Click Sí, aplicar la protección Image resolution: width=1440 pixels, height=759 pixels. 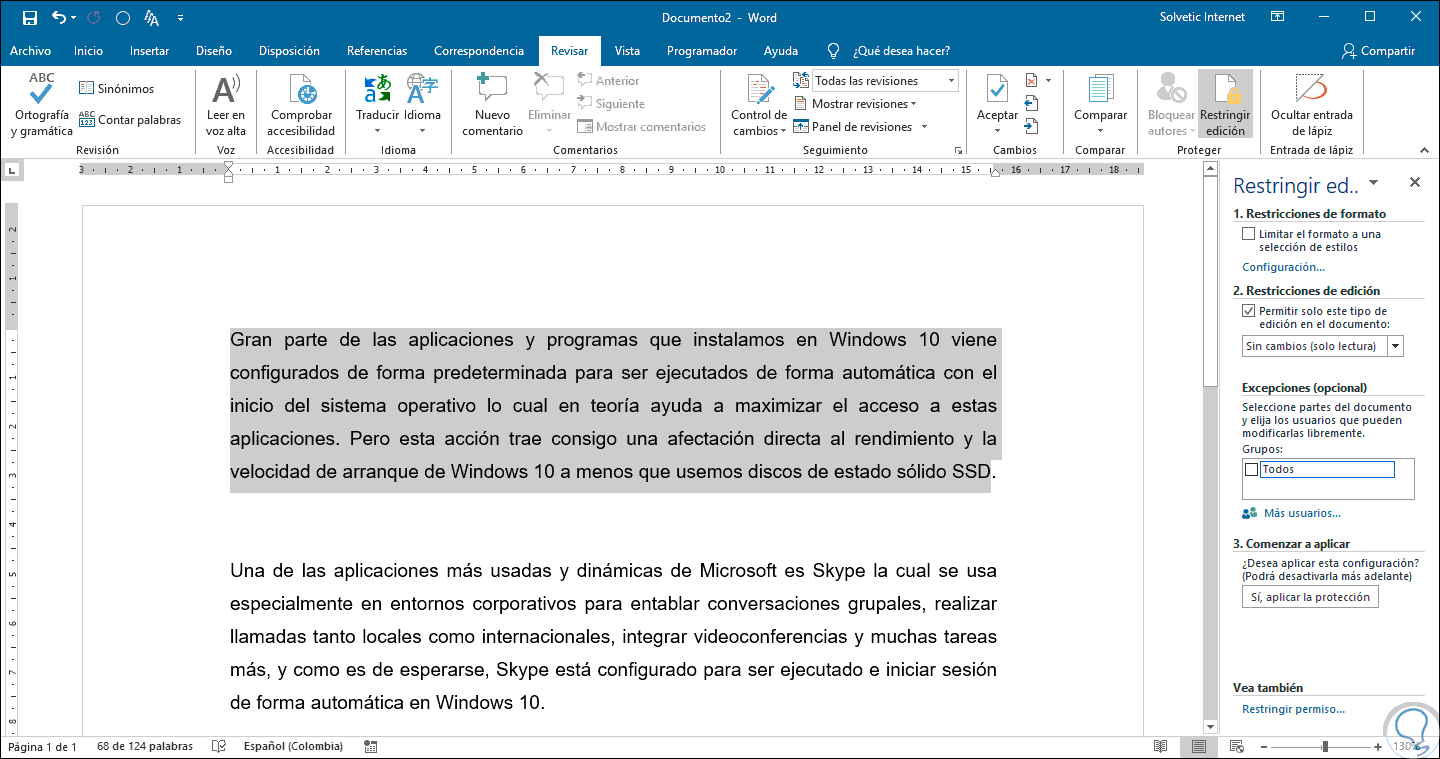(1310, 596)
